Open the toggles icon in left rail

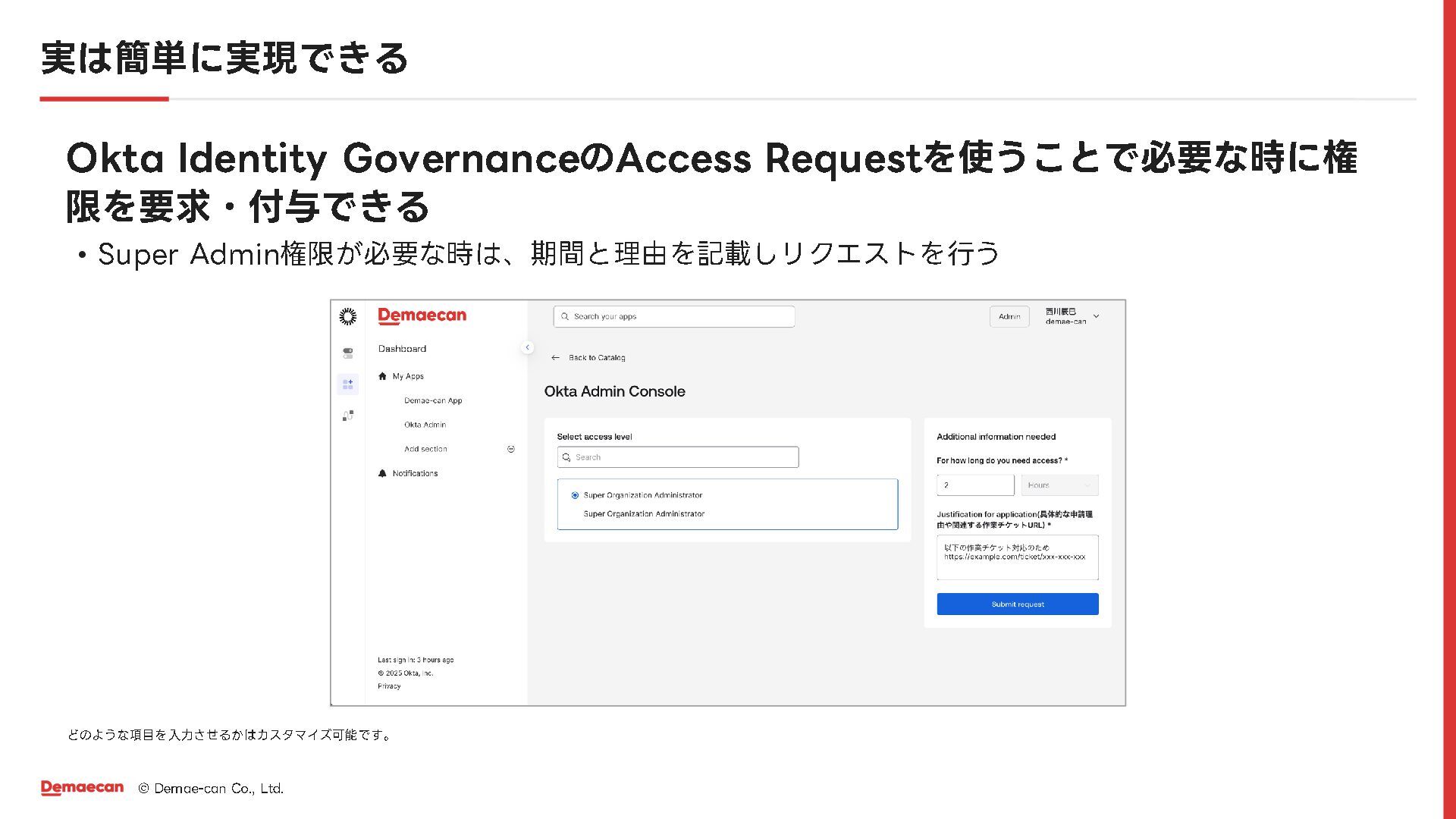(347, 353)
